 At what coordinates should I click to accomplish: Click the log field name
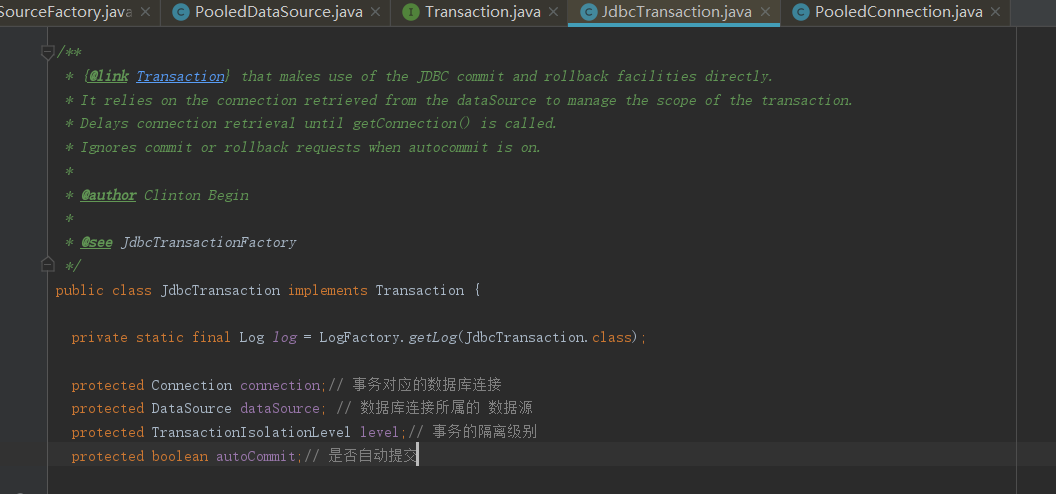click(x=284, y=338)
